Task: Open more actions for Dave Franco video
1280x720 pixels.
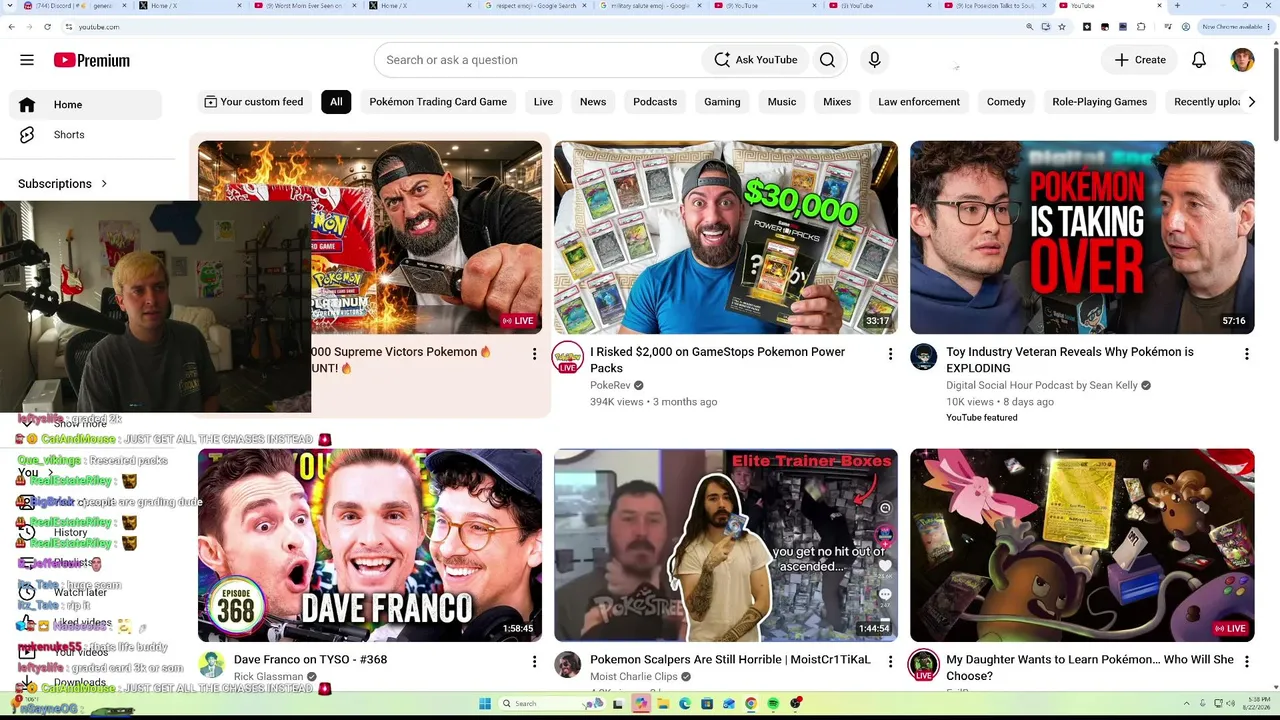Action: coord(534,662)
